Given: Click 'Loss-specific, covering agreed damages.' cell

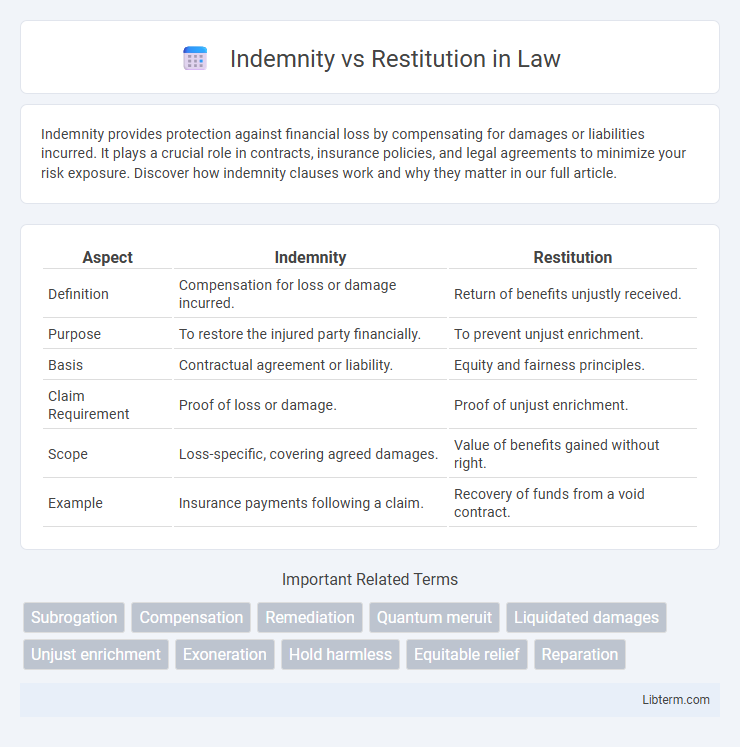Looking at the screenshot, I should tap(308, 454).
